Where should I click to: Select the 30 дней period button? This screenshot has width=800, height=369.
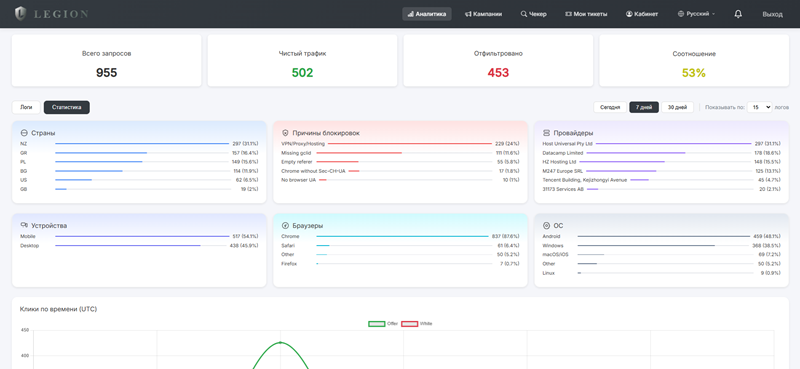677,107
